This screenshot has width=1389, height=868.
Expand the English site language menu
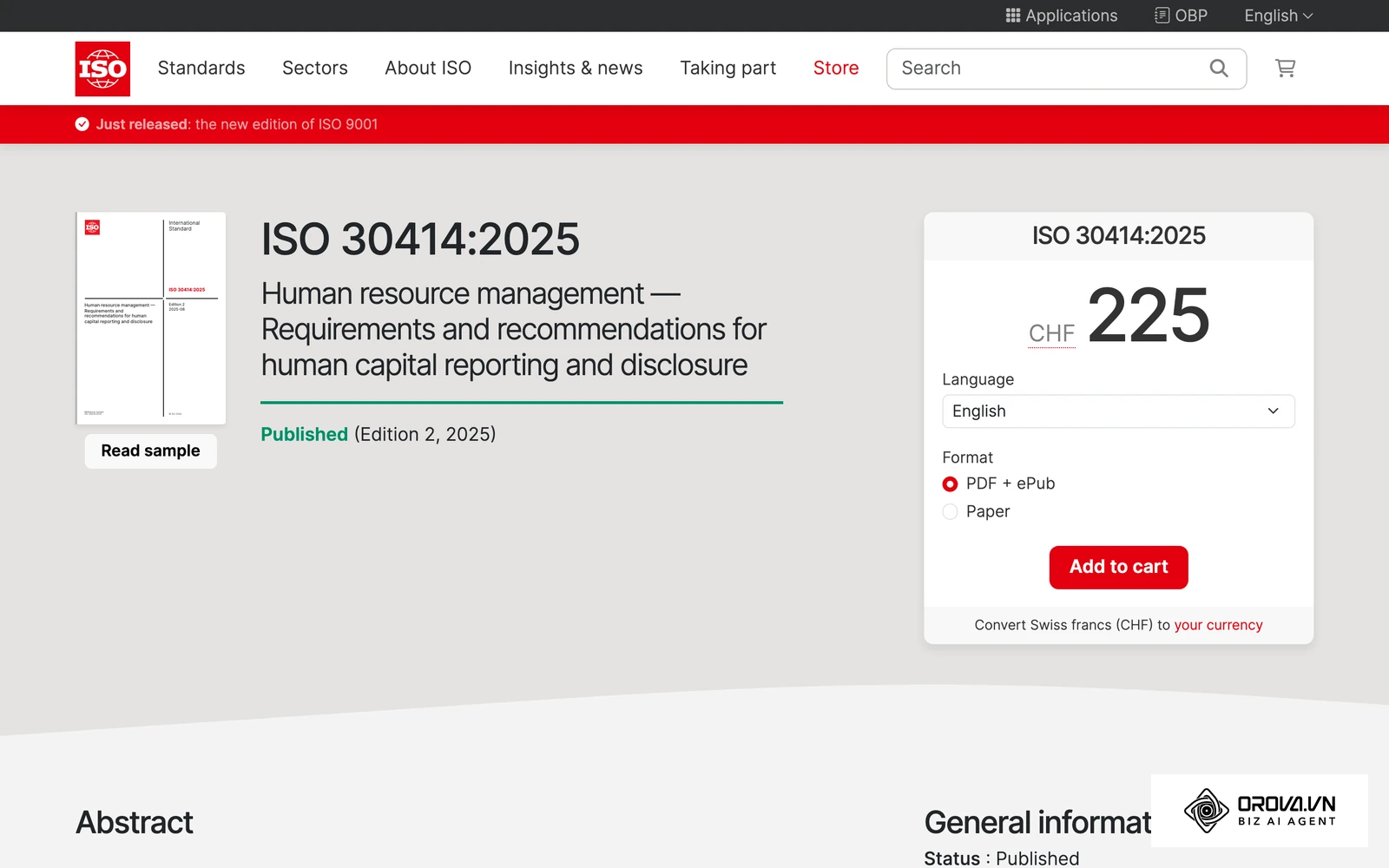1279,16
